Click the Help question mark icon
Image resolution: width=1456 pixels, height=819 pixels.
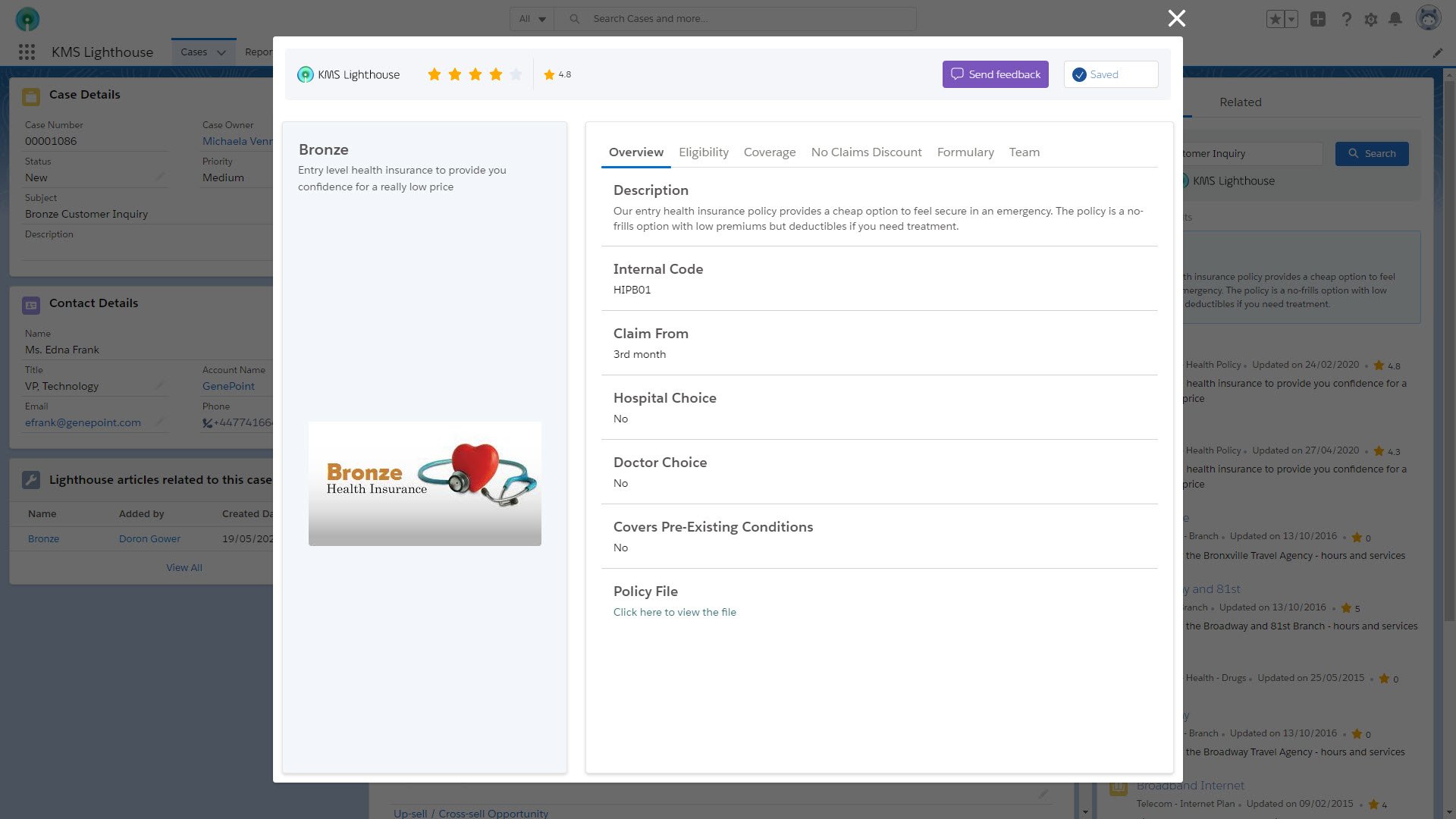(x=1346, y=20)
